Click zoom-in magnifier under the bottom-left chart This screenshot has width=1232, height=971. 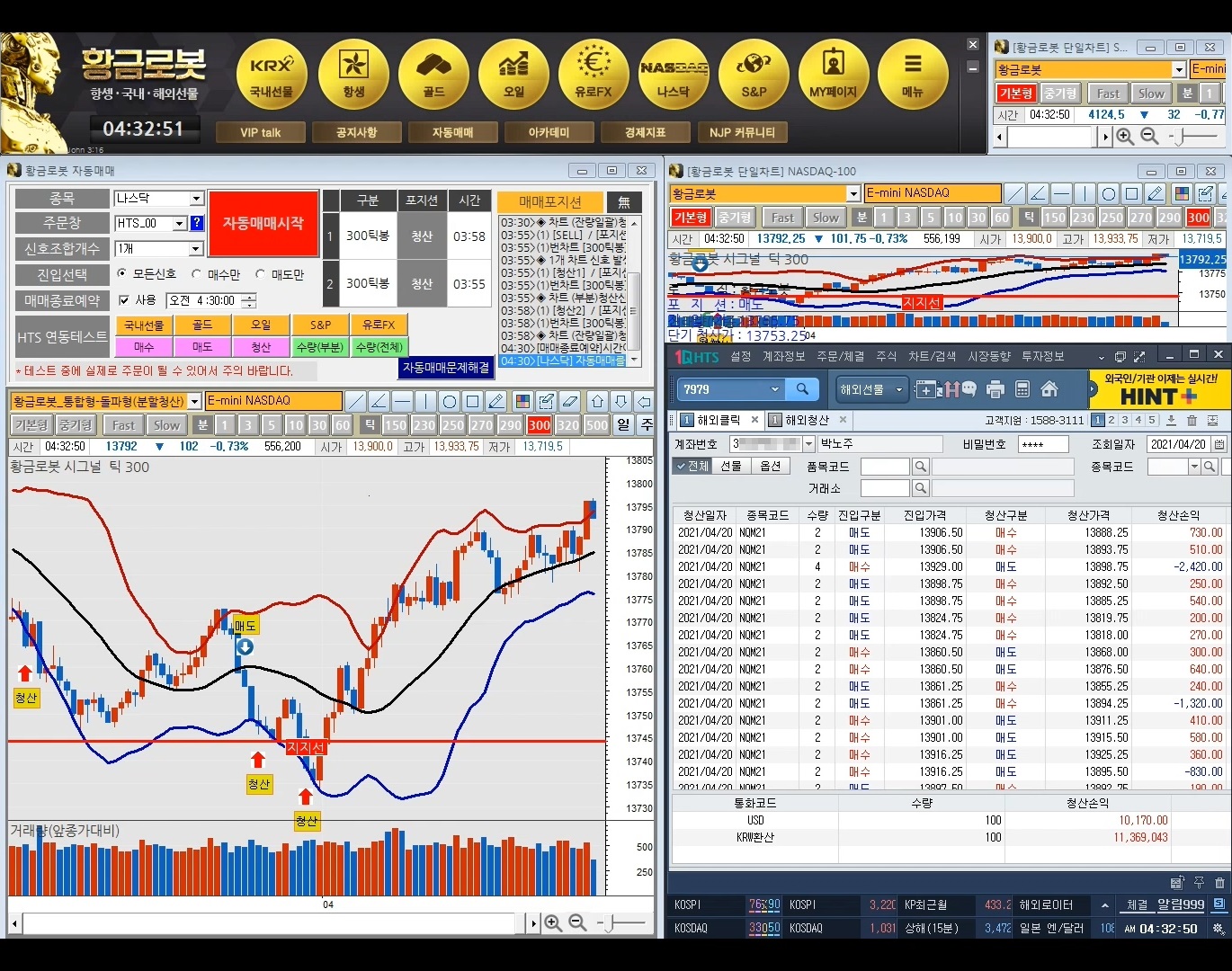point(553,922)
